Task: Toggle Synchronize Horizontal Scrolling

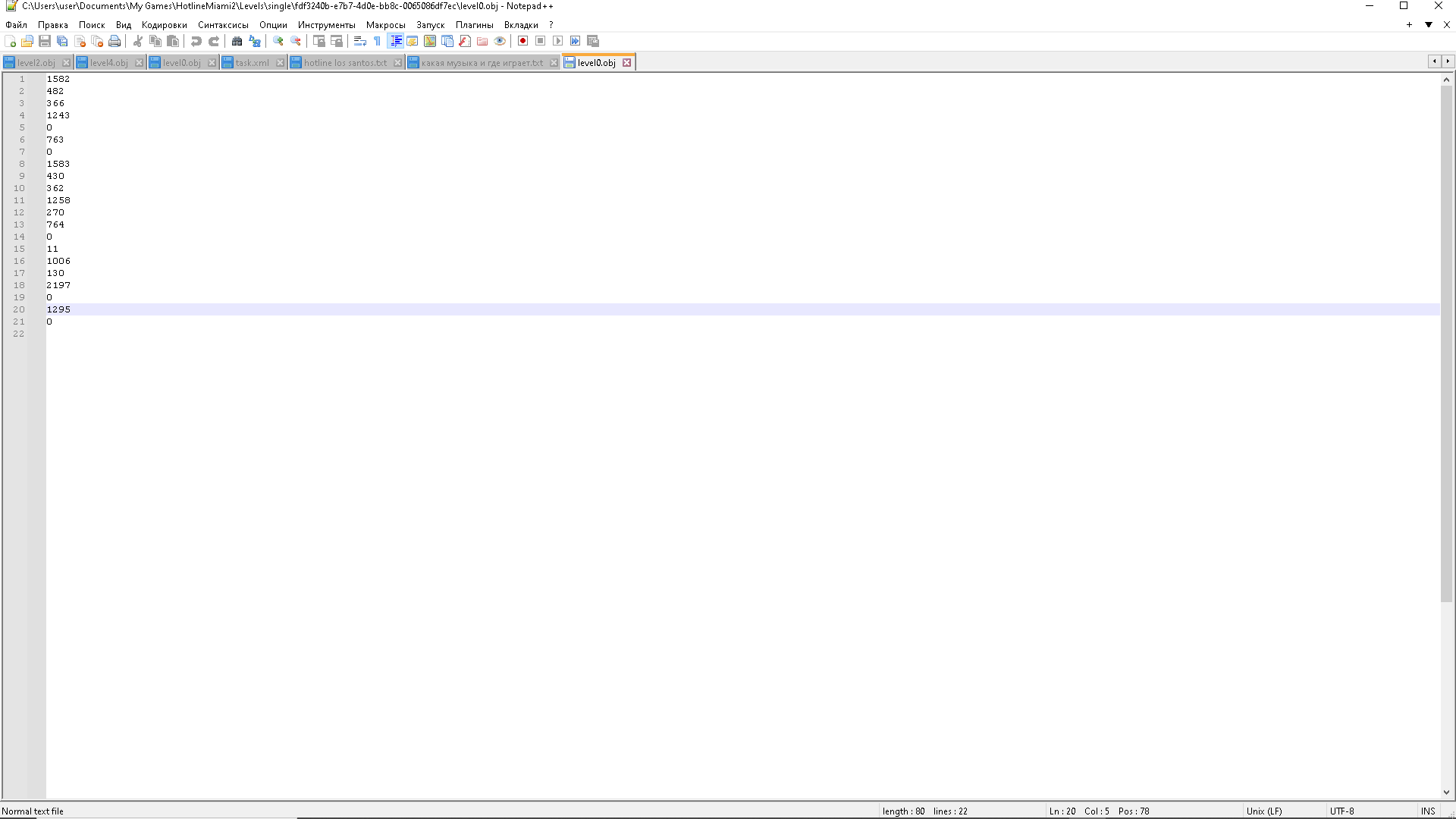Action: click(337, 41)
